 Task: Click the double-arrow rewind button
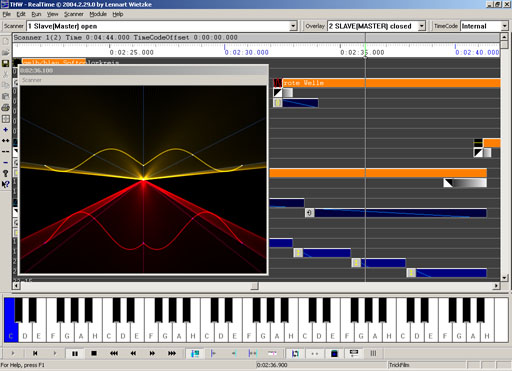point(133,353)
